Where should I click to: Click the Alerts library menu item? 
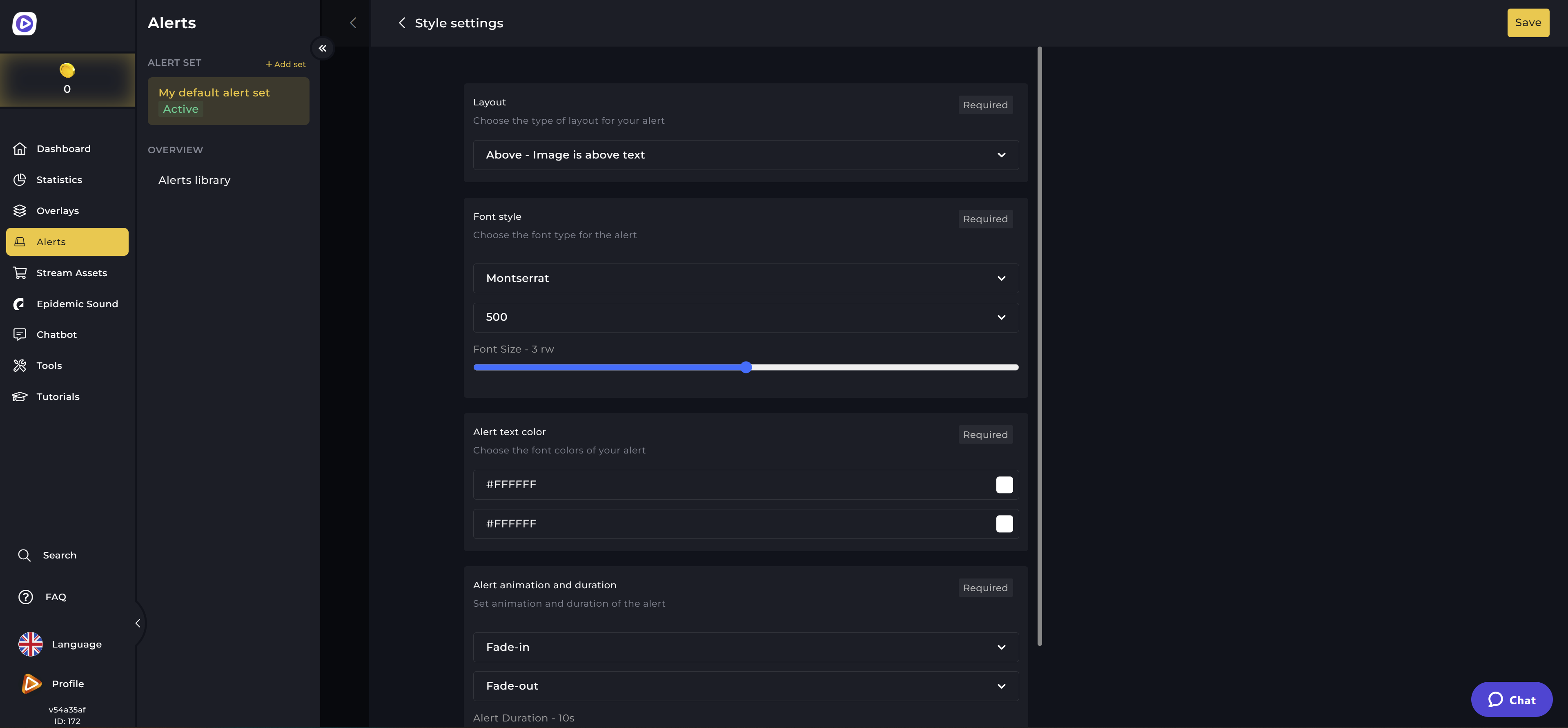pos(194,179)
